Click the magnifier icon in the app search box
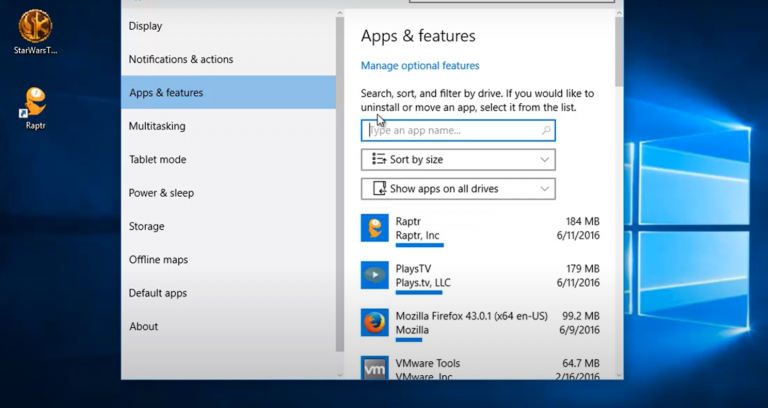 click(x=546, y=130)
